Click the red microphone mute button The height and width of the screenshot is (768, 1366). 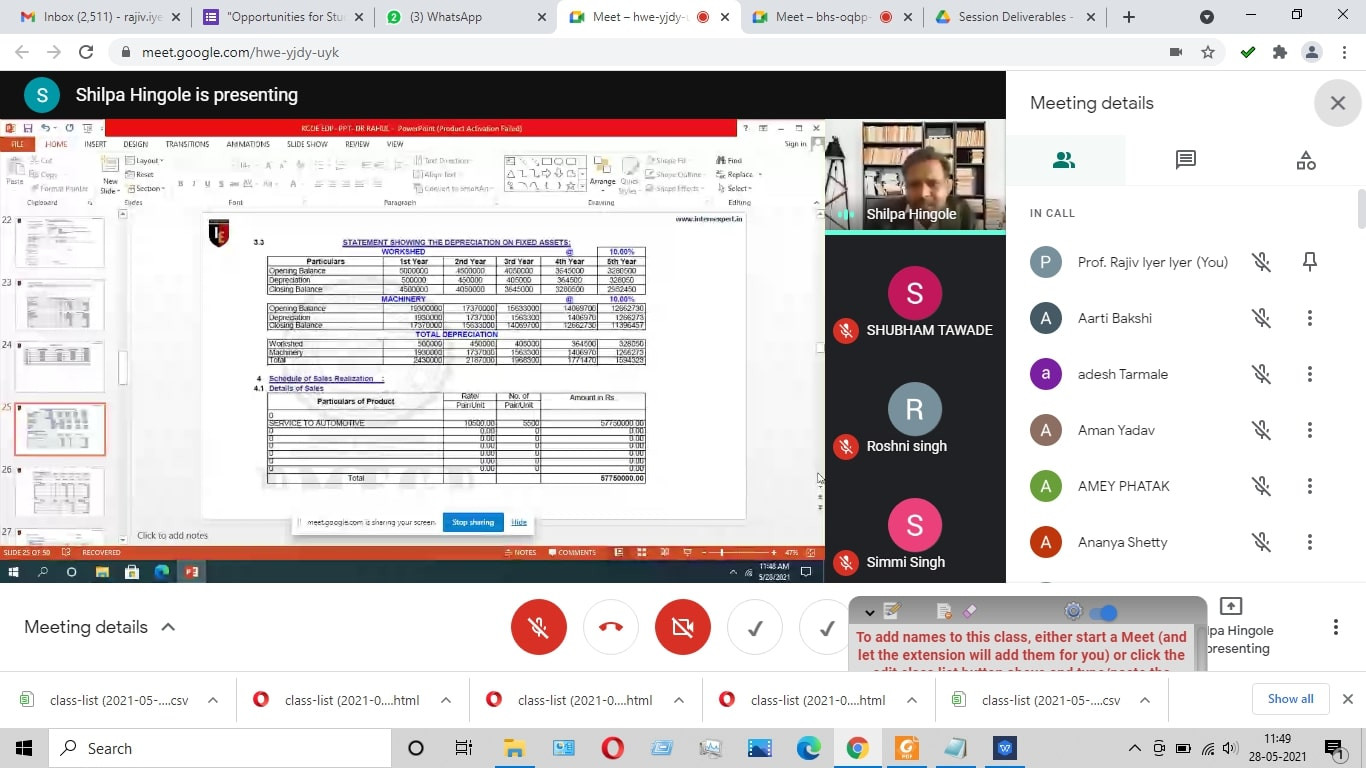(x=538, y=627)
